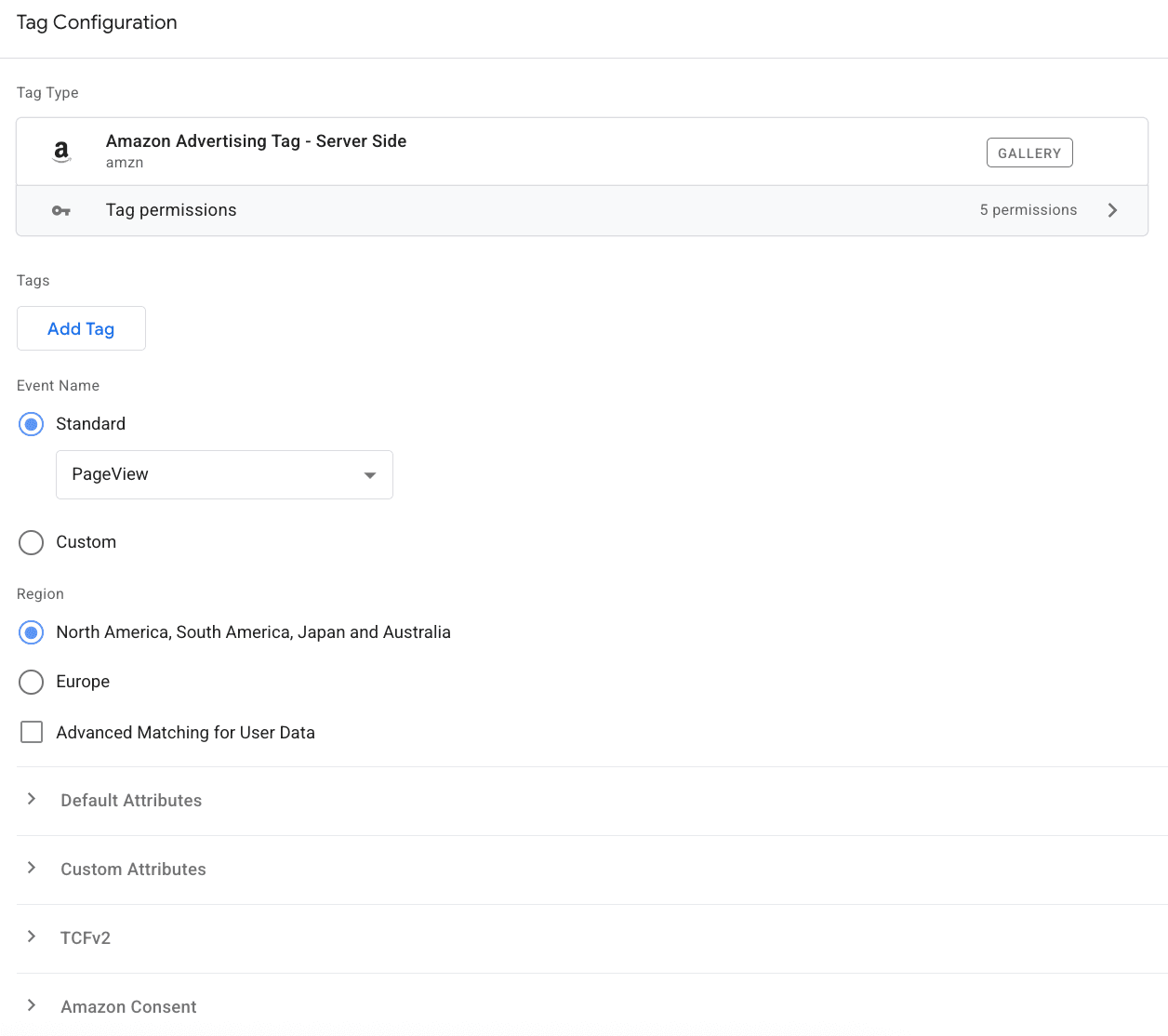Click the Tags section label
This screenshot has width=1168, height=1036.
(33, 281)
